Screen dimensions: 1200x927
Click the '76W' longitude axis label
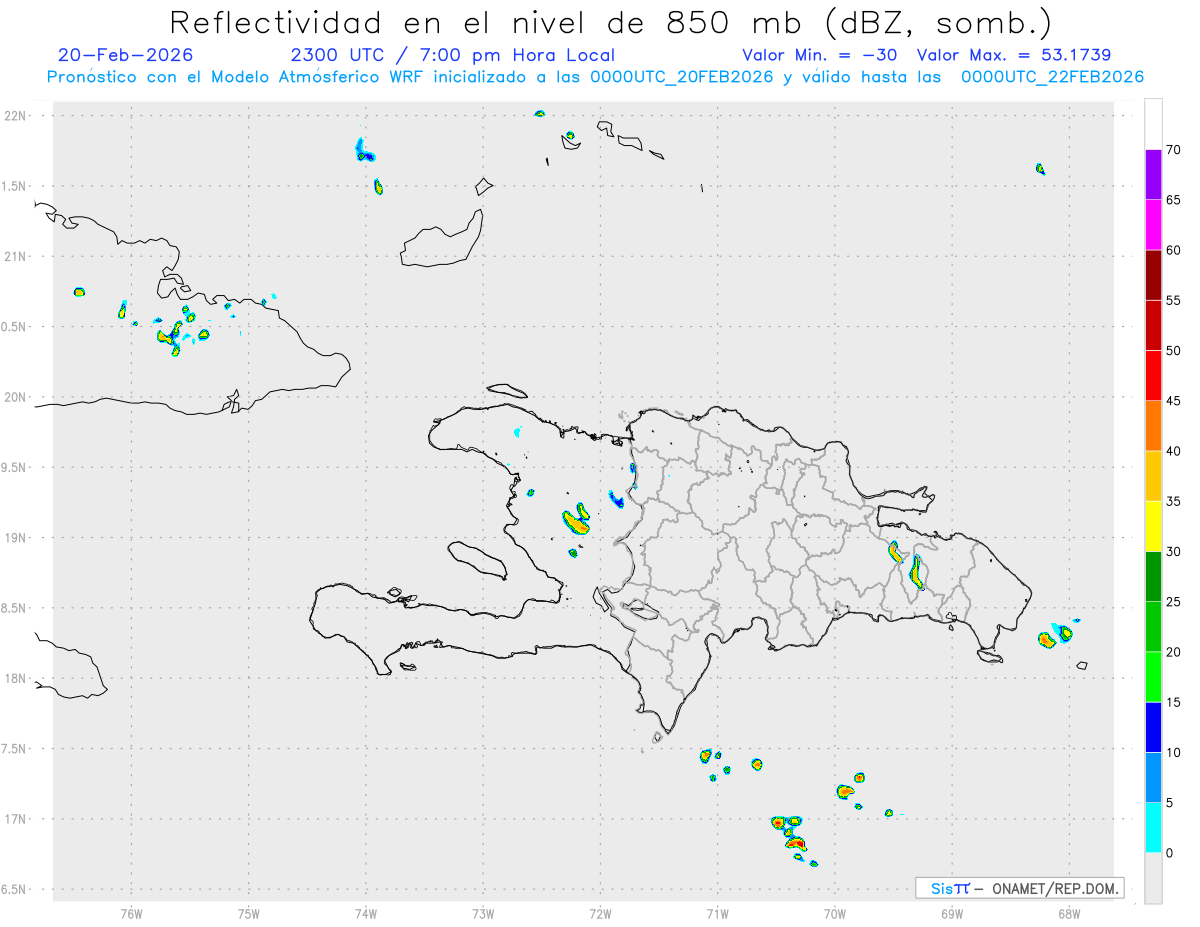point(131,912)
